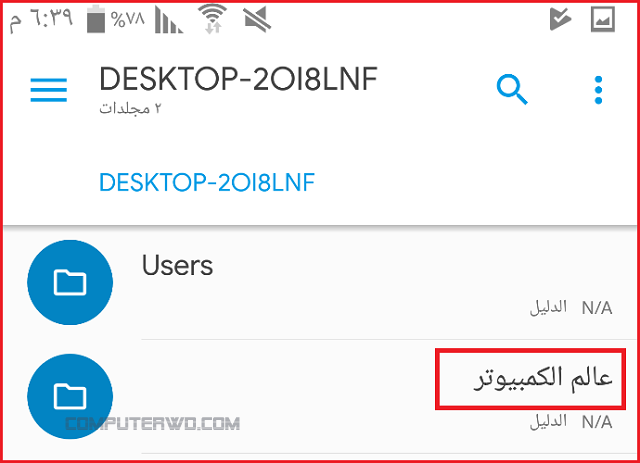Tap the DESKTOP-2OI8LNF toolbar title
The width and height of the screenshot is (640, 463).
click(238, 79)
